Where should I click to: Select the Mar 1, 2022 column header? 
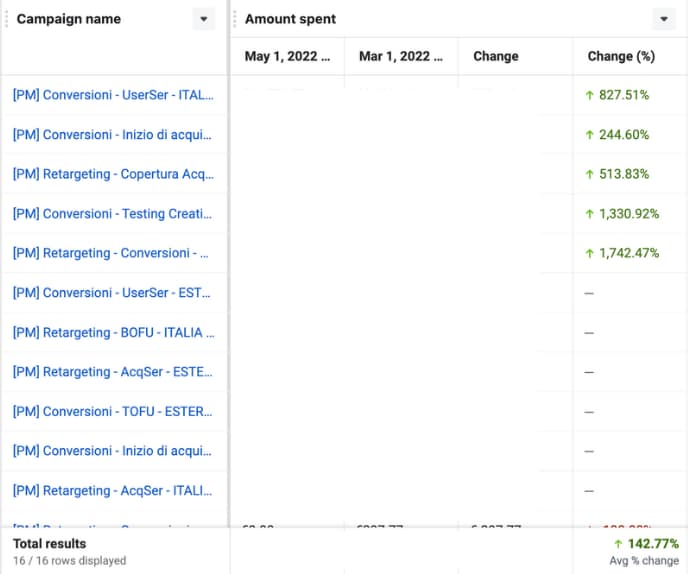[x=400, y=57]
